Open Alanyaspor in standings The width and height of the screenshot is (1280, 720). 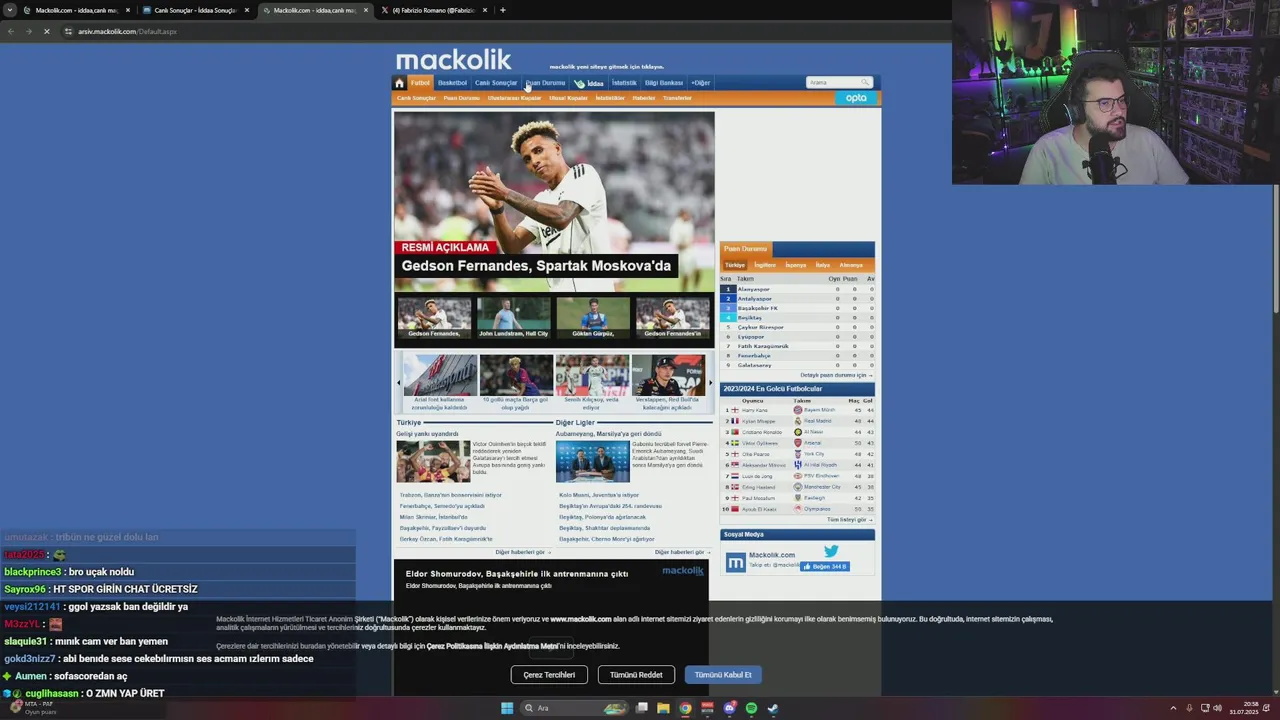click(754, 289)
